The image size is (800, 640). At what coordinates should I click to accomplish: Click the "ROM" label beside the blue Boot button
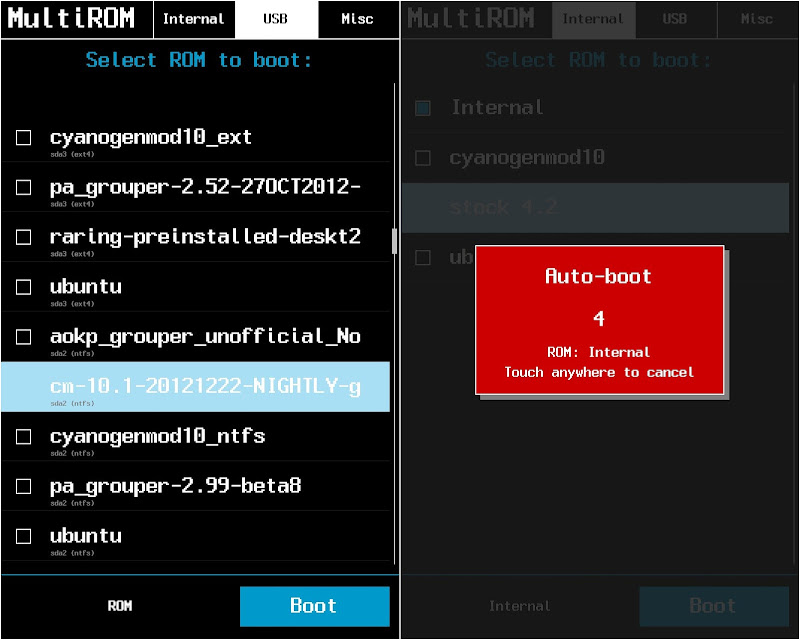(x=120, y=606)
